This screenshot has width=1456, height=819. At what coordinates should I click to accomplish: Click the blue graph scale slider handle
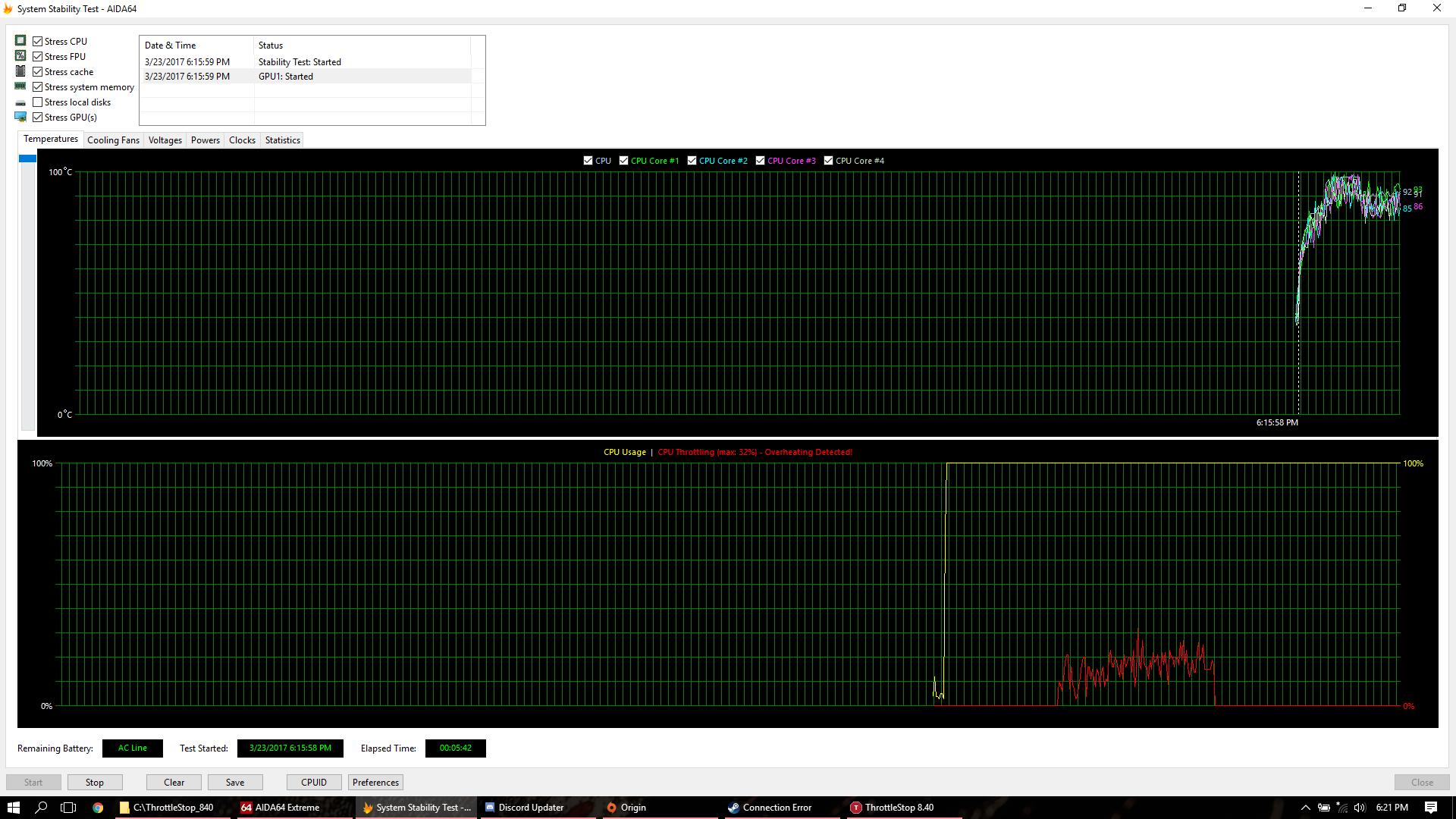28,158
